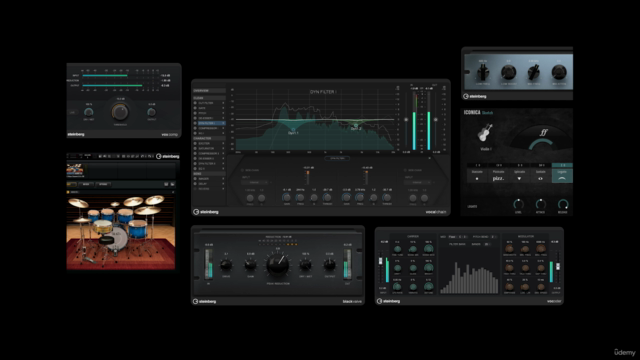The image size is (640, 360).
Task: Click the VocalChain input level fader handle
Action: click(406, 120)
